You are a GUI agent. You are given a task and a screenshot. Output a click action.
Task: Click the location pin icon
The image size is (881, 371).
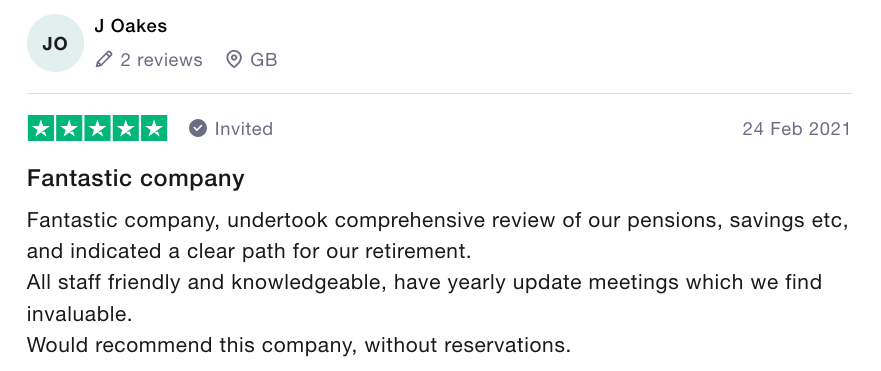234,59
